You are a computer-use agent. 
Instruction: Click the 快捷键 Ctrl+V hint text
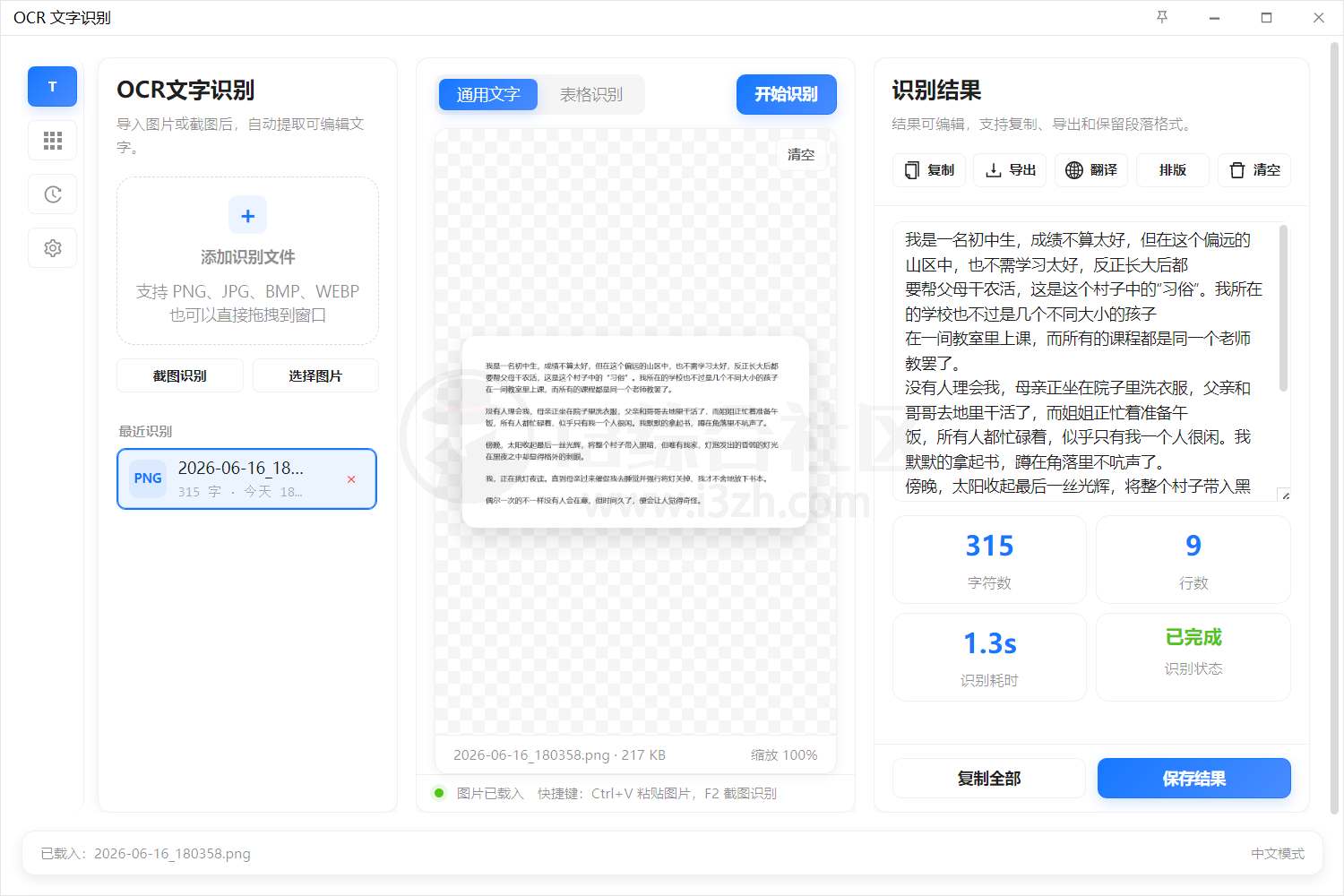[x=657, y=793]
